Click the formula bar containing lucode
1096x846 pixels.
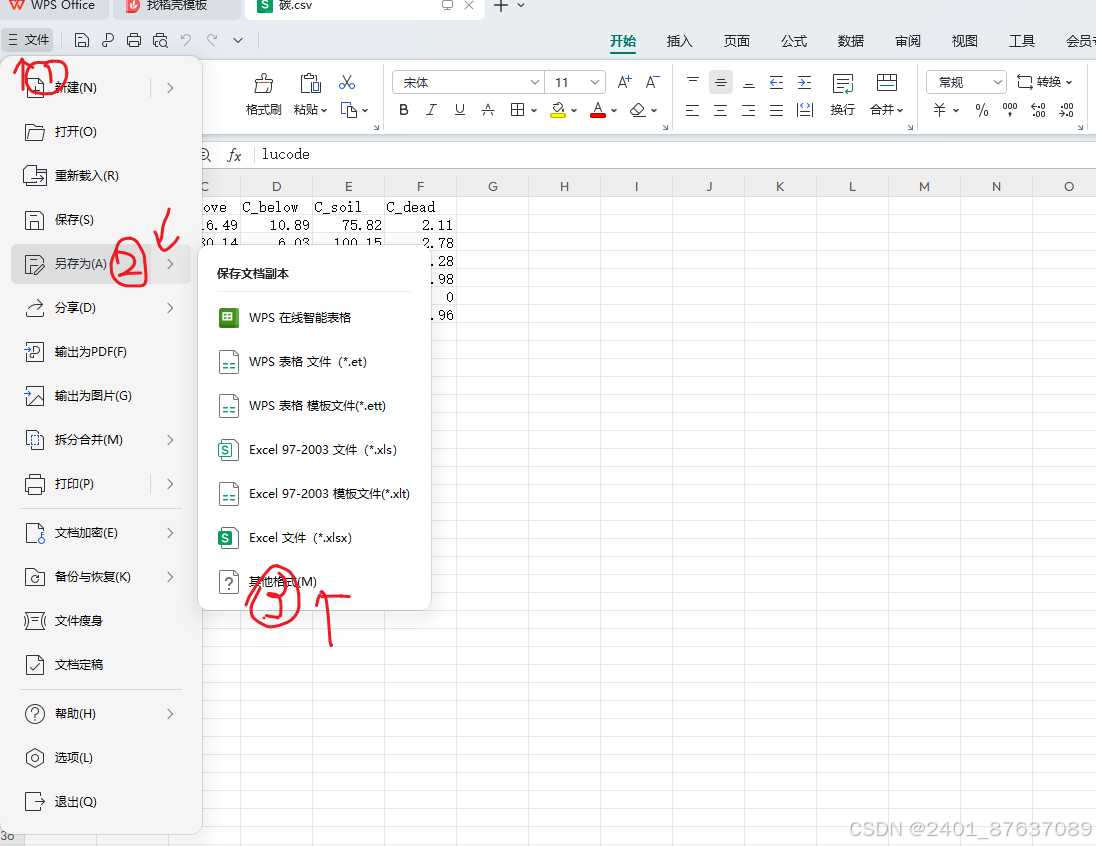point(675,155)
